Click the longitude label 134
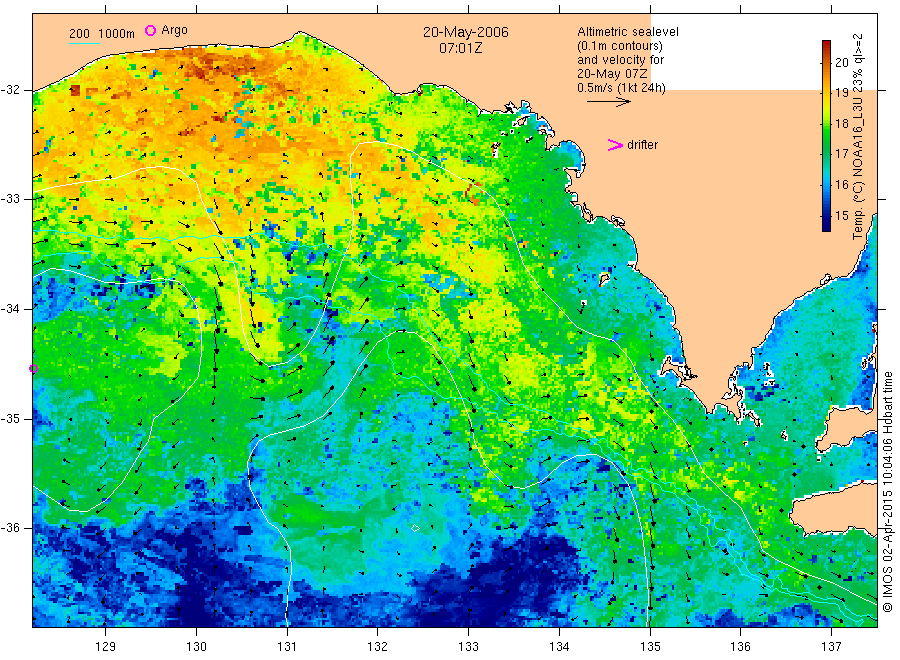900x660 pixels. click(x=559, y=647)
